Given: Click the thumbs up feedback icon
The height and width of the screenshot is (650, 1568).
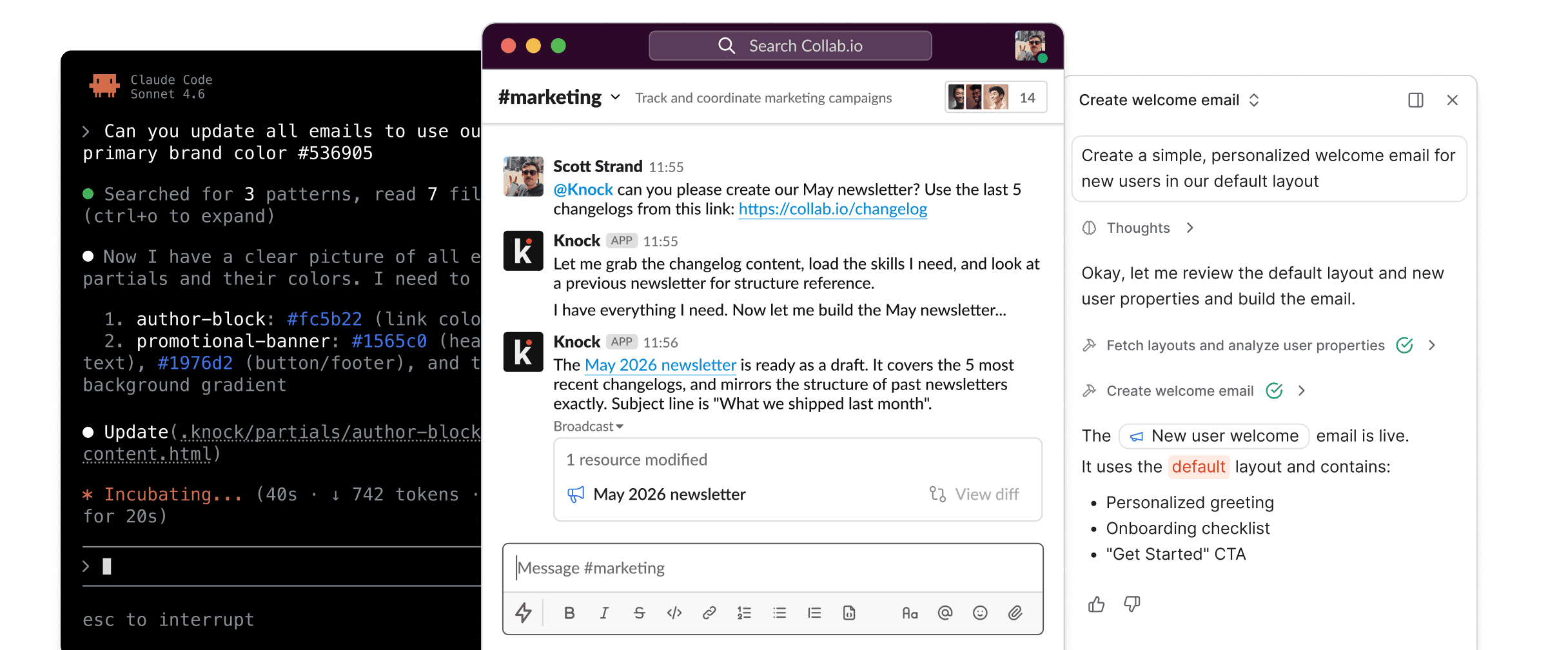Looking at the screenshot, I should [x=1096, y=604].
